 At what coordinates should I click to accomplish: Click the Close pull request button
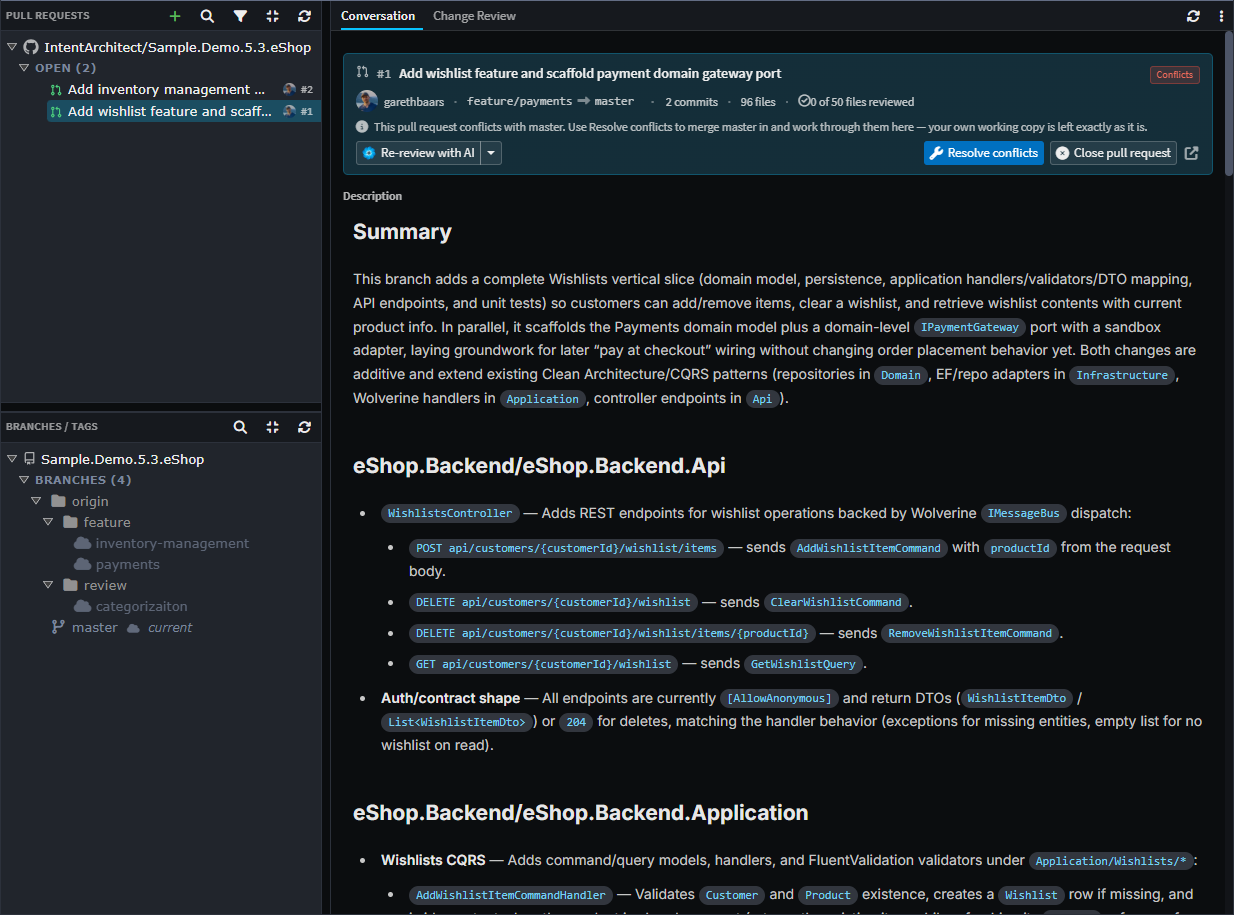coord(1113,153)
